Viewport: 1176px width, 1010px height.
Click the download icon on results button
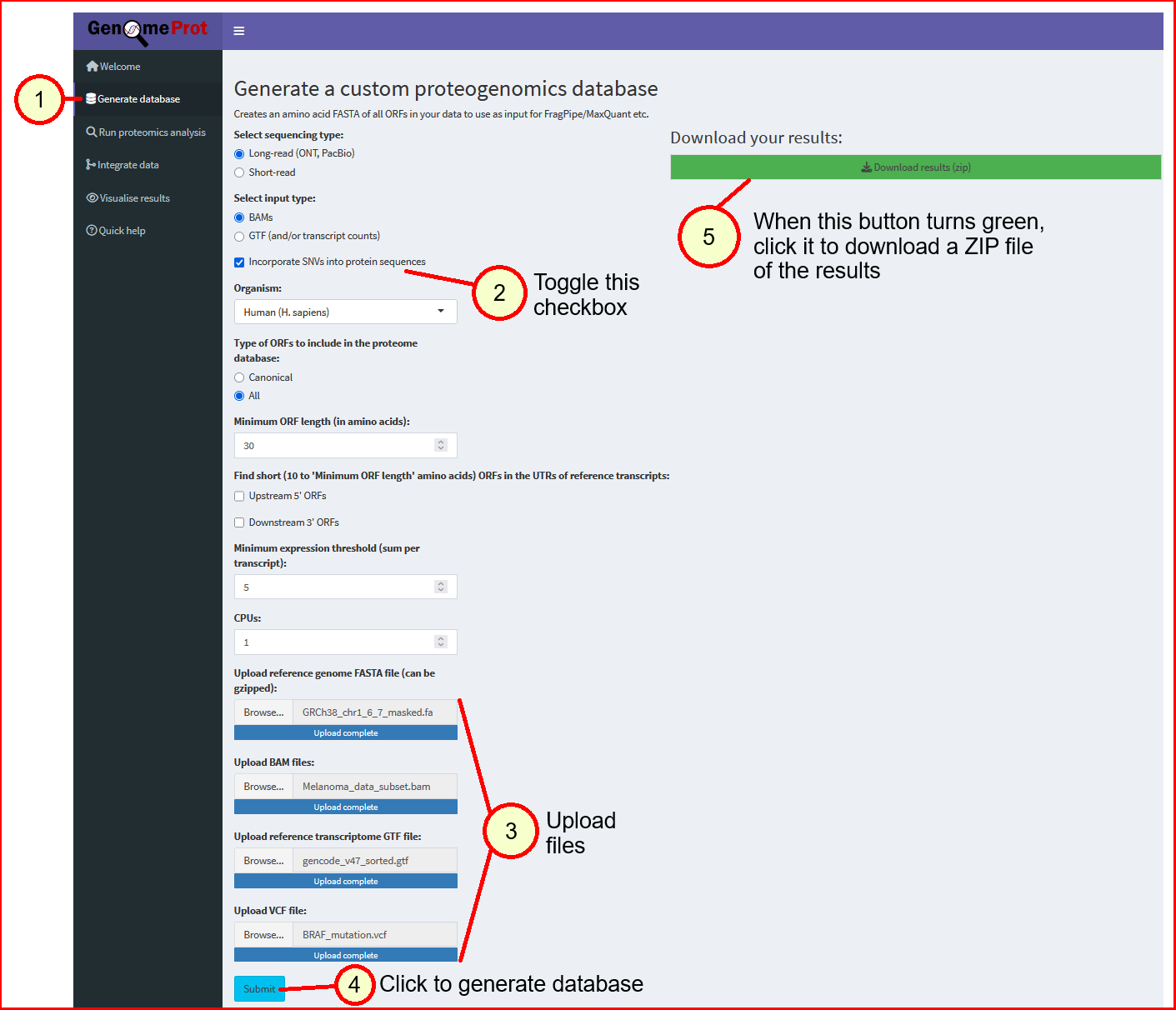(x=866, y=167)
